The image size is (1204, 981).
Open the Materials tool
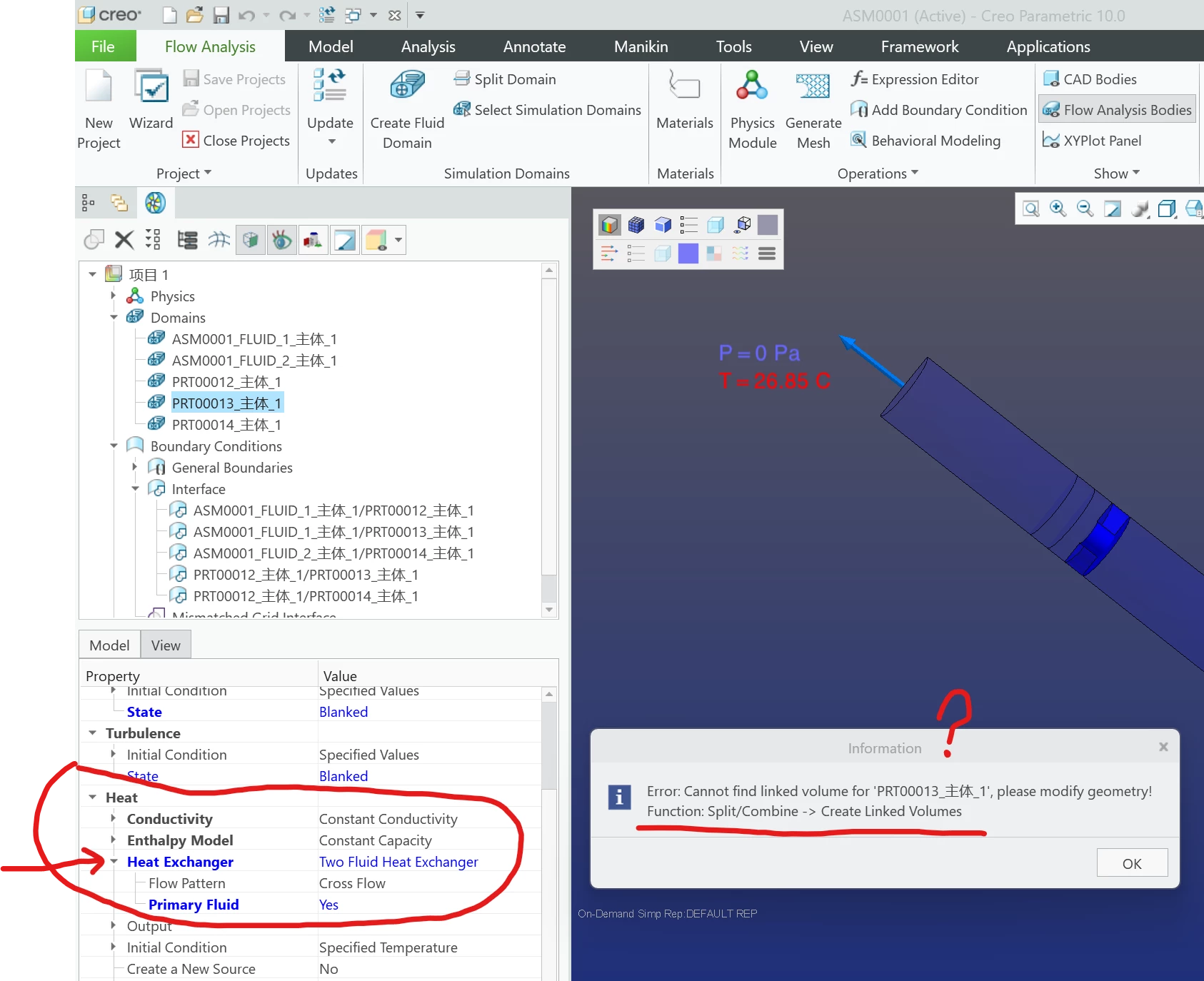point(684,101)
